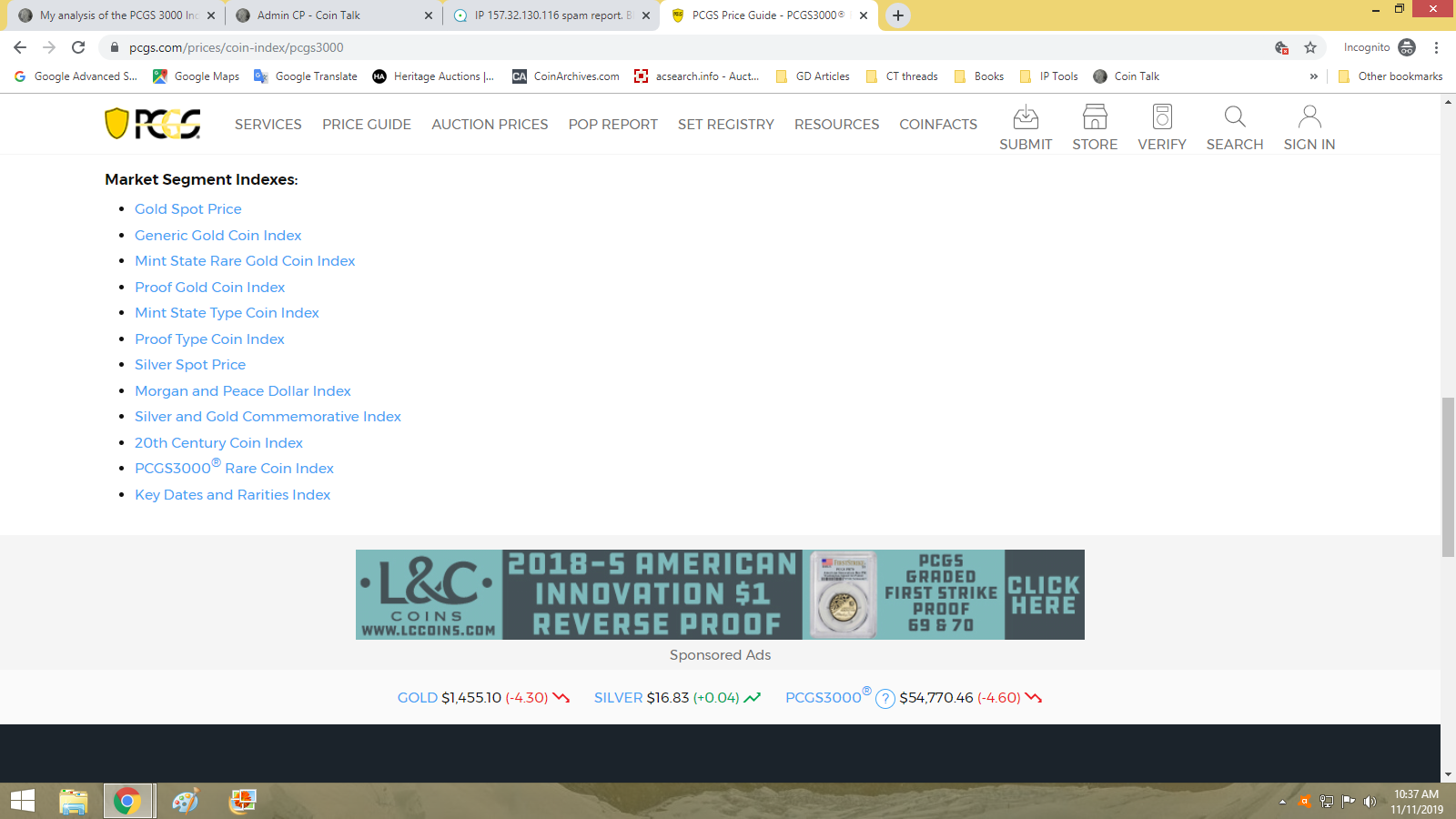Reload the page with refresh icon
Screen dimensions: 1456x819
coord(78,47)
